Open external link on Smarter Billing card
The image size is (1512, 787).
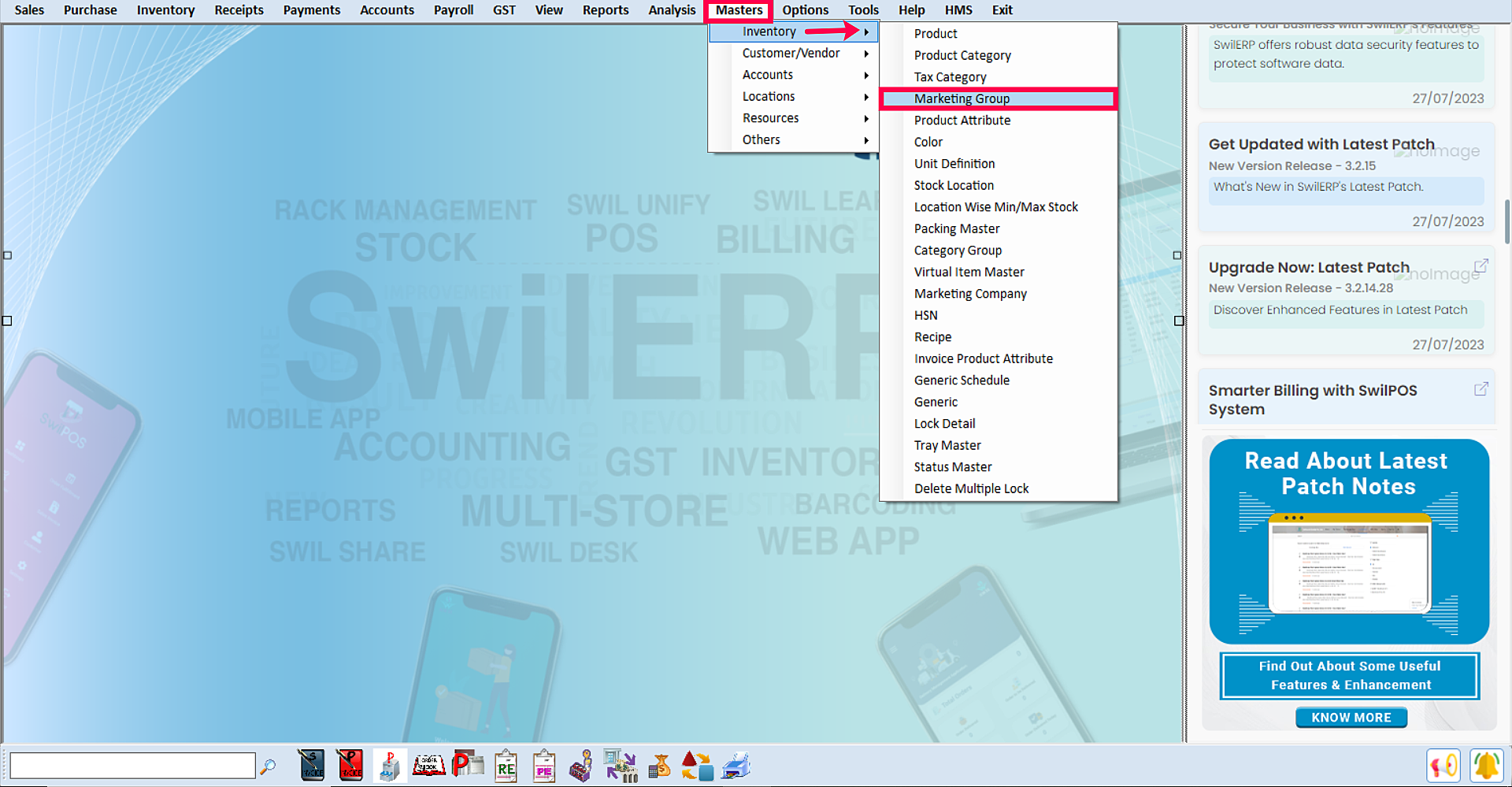[x=1481, y=389]
